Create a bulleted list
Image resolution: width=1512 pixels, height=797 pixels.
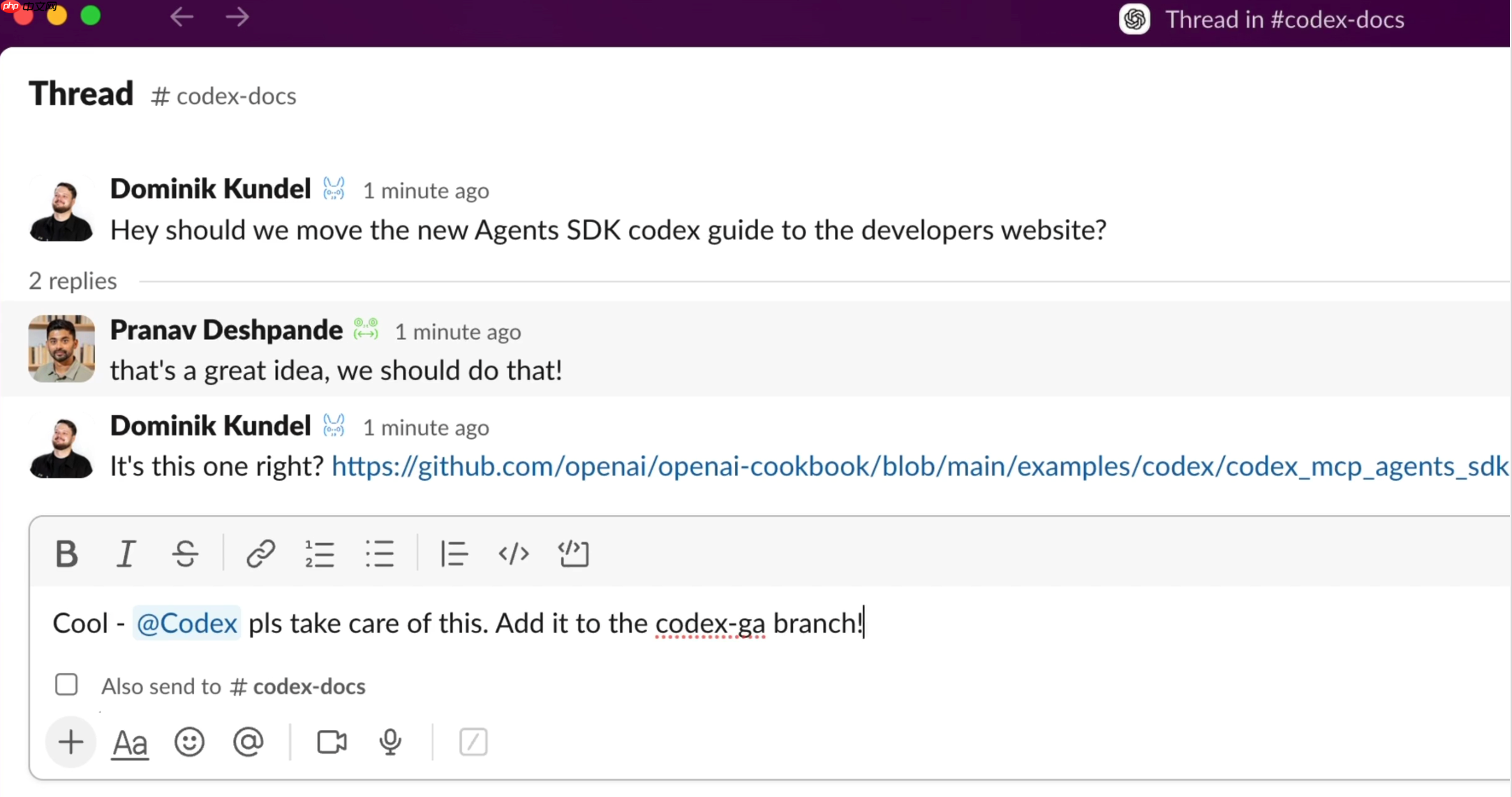(379, 553)
